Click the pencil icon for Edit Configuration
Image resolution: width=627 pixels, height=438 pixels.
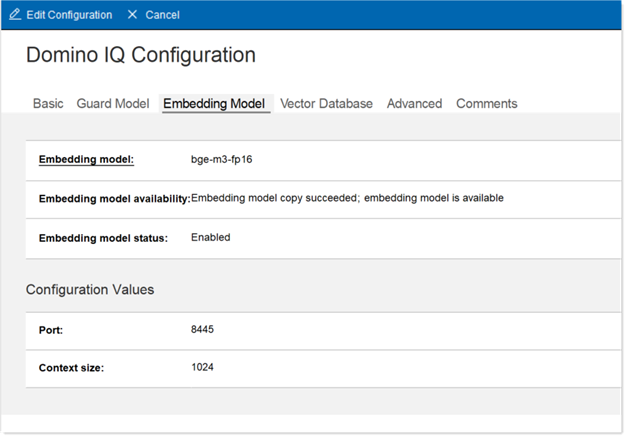[x=14, y=15]
